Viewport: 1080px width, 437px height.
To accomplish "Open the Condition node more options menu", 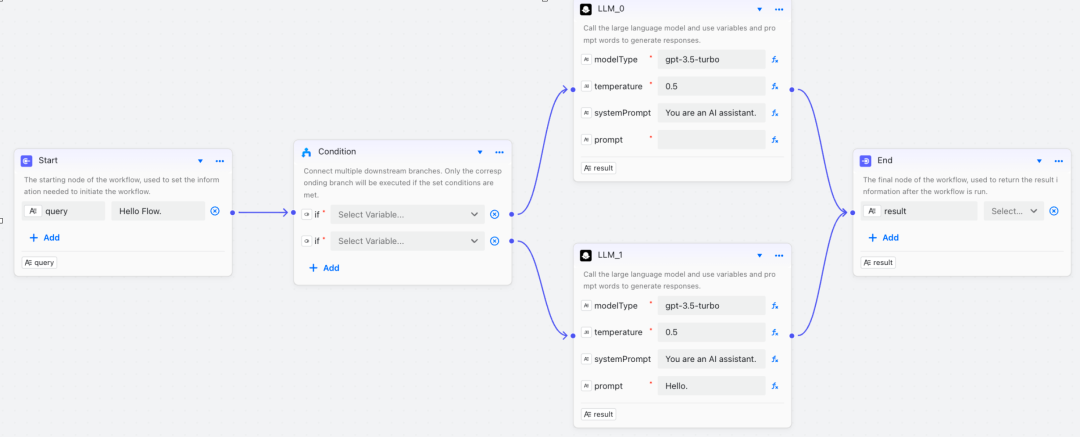I will pyautogui.click(x=499, y=152).
